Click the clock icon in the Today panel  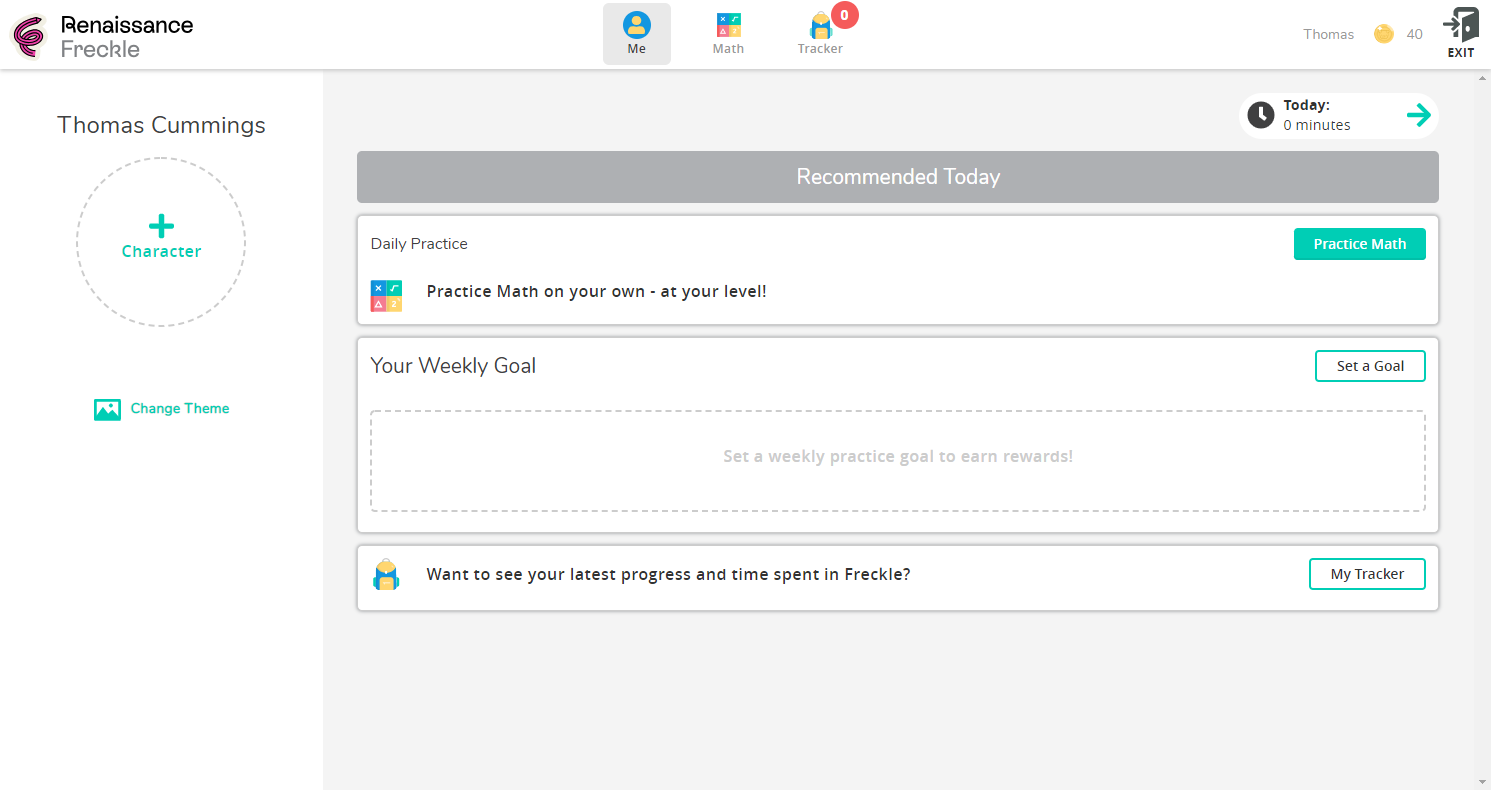(x=1261, y=115)
